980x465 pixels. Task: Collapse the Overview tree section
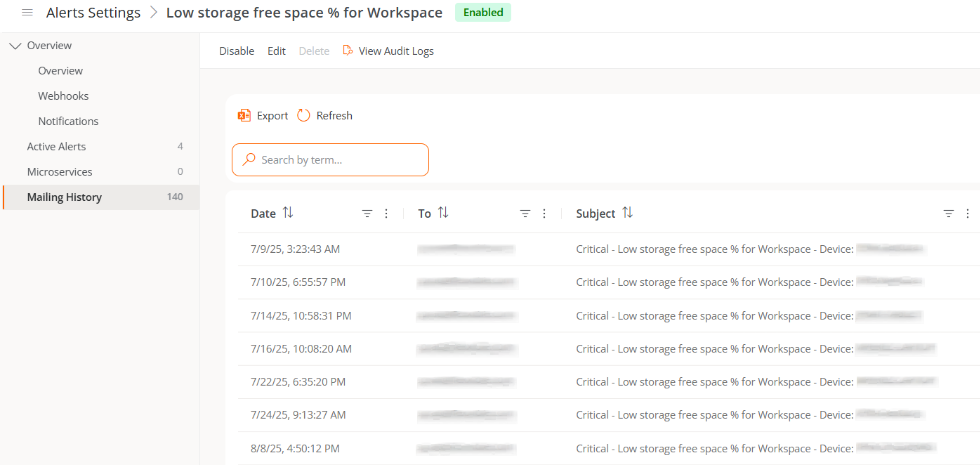[x=15, y=46]
